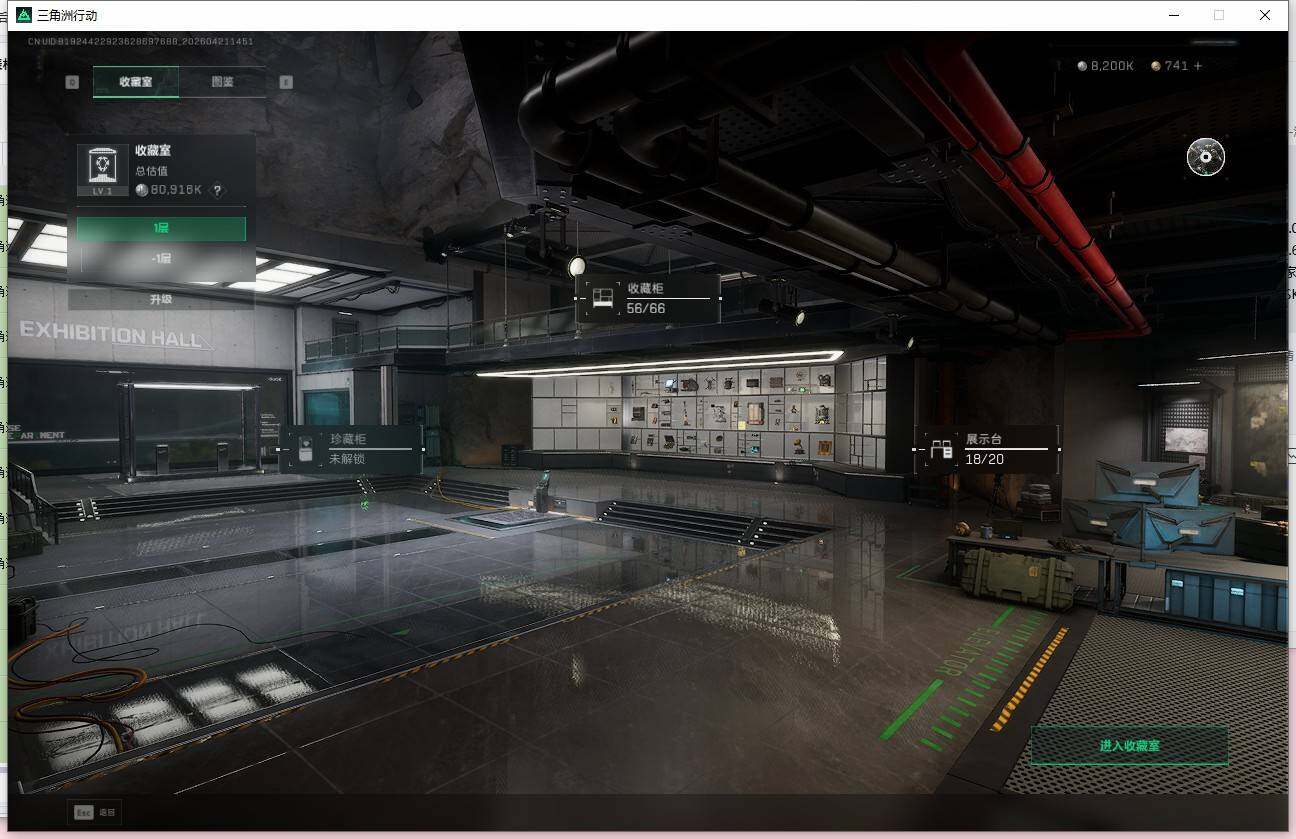Add more currency with plus button
The width and height of the screenshot is (1296, 839).
[x=1198, y=66]
